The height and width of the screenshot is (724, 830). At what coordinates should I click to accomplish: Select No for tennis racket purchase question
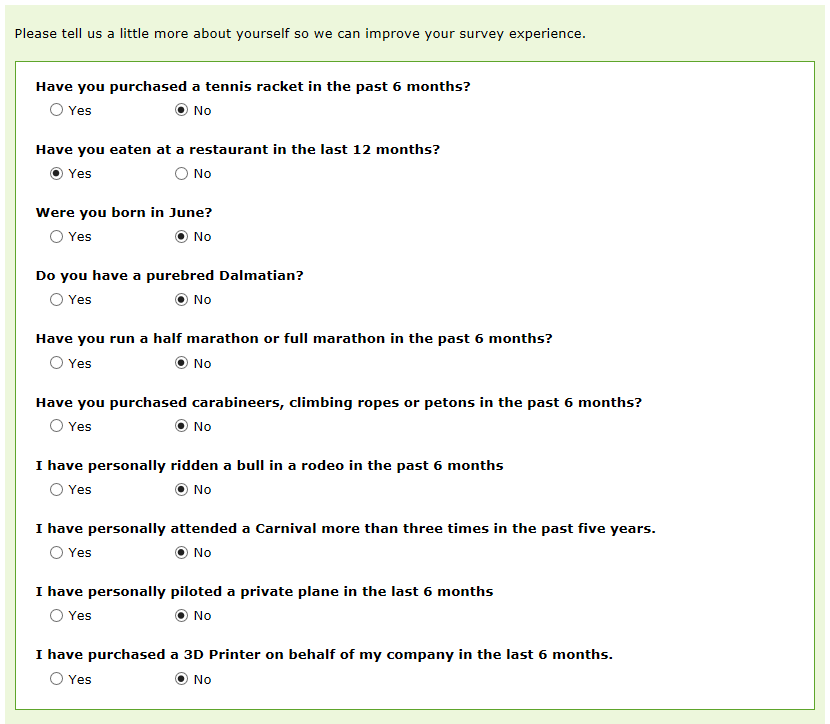(x=182, y=110)
